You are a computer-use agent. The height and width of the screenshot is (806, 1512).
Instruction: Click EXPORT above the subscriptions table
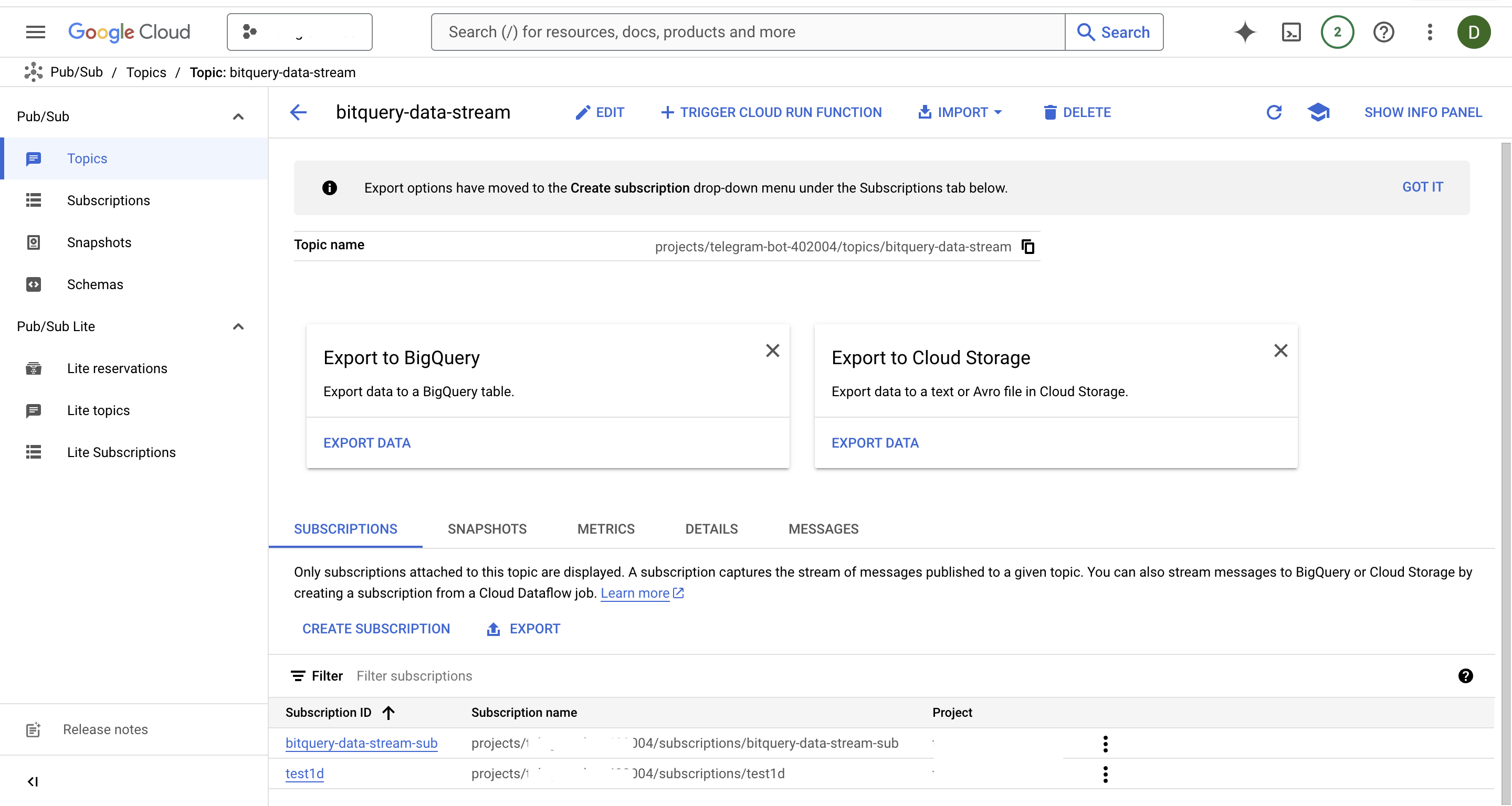523,628
